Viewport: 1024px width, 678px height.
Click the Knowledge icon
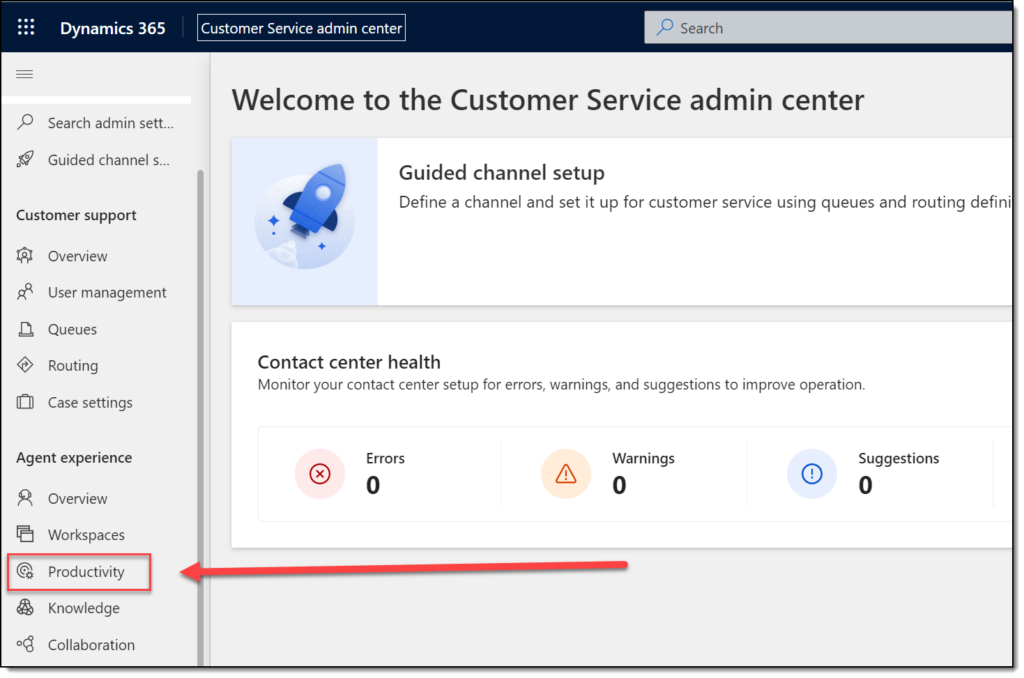tap(25, 607)
